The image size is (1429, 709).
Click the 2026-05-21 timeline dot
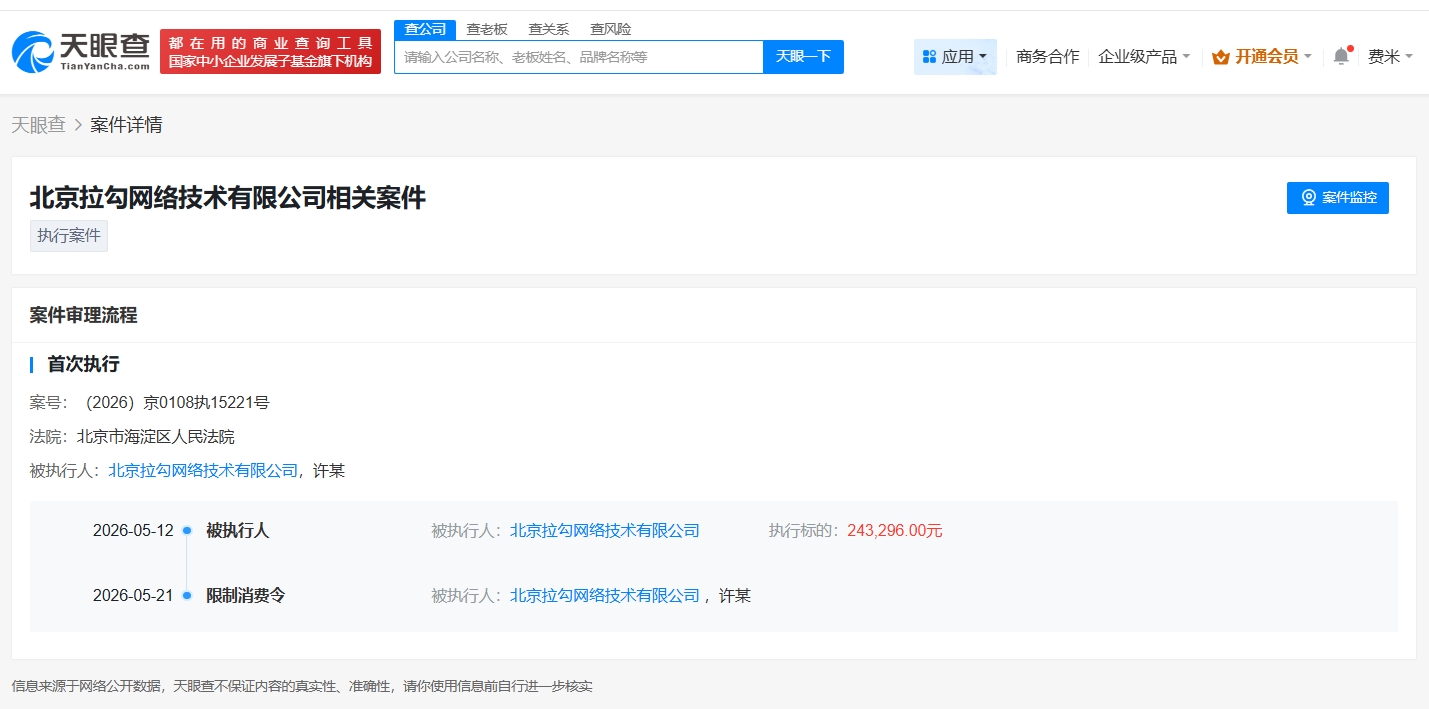coord(187,596)
